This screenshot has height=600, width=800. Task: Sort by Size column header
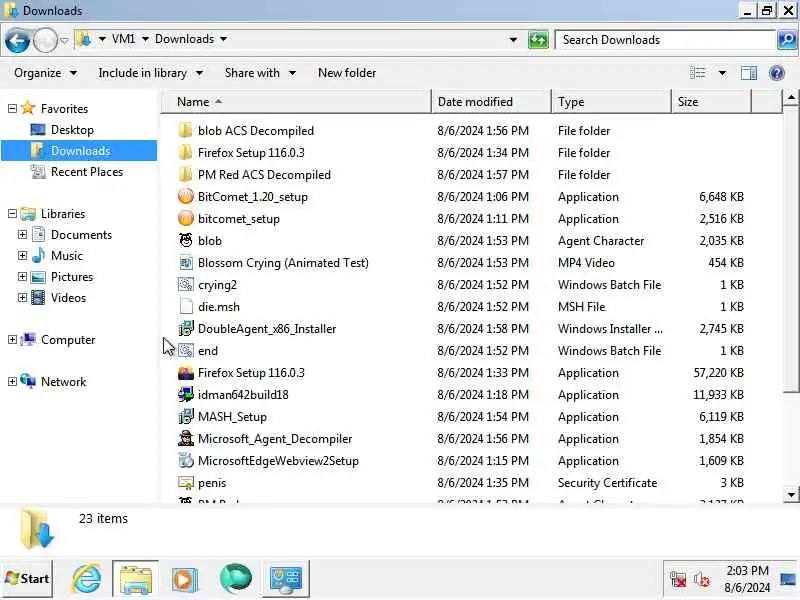click(711, 102)
